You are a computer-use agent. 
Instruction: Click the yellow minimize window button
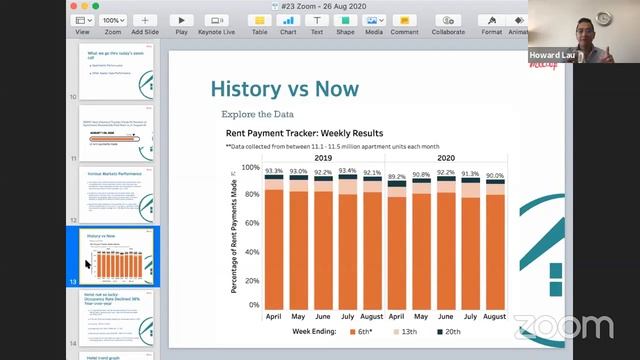[84, 6]
